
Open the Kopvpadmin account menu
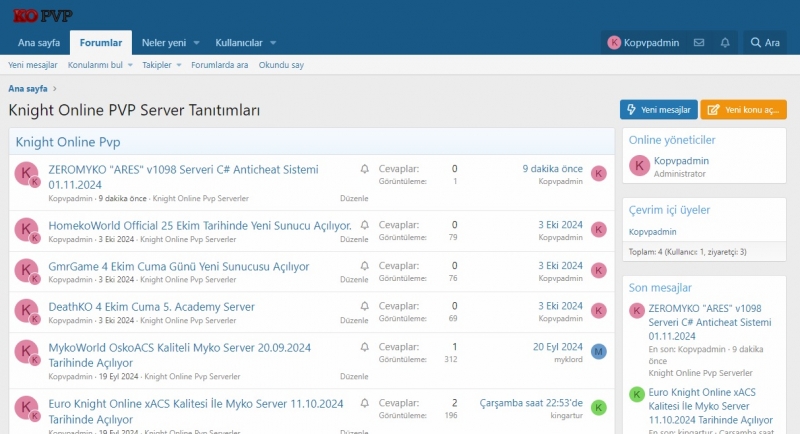[643, 43]
